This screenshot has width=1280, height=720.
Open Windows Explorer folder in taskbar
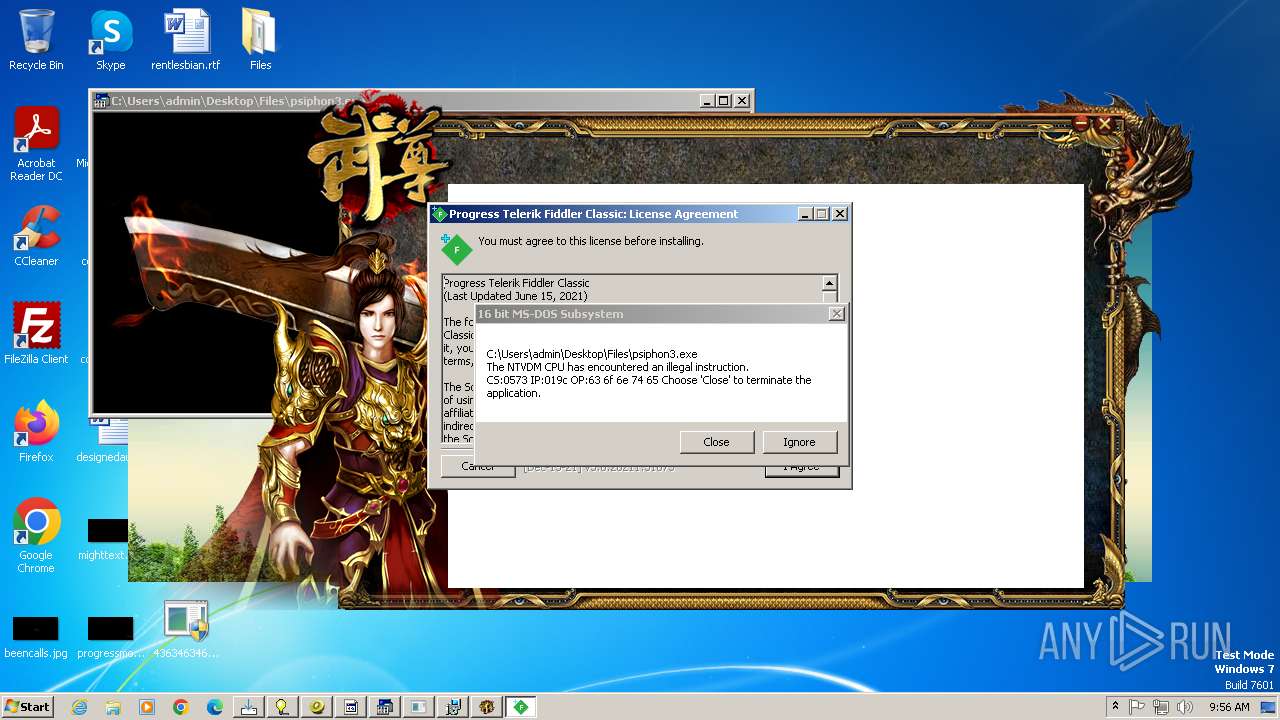tap(113, 707)
